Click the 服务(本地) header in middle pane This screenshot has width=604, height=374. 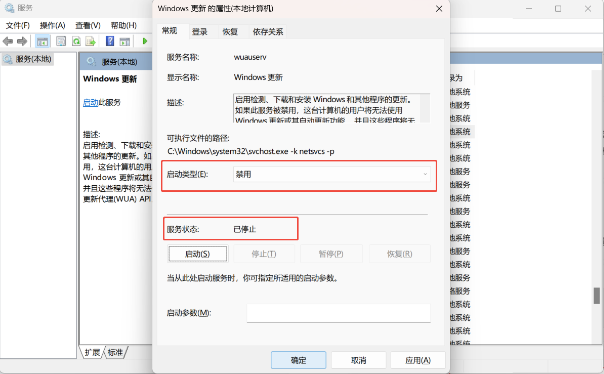coord(119,62)
